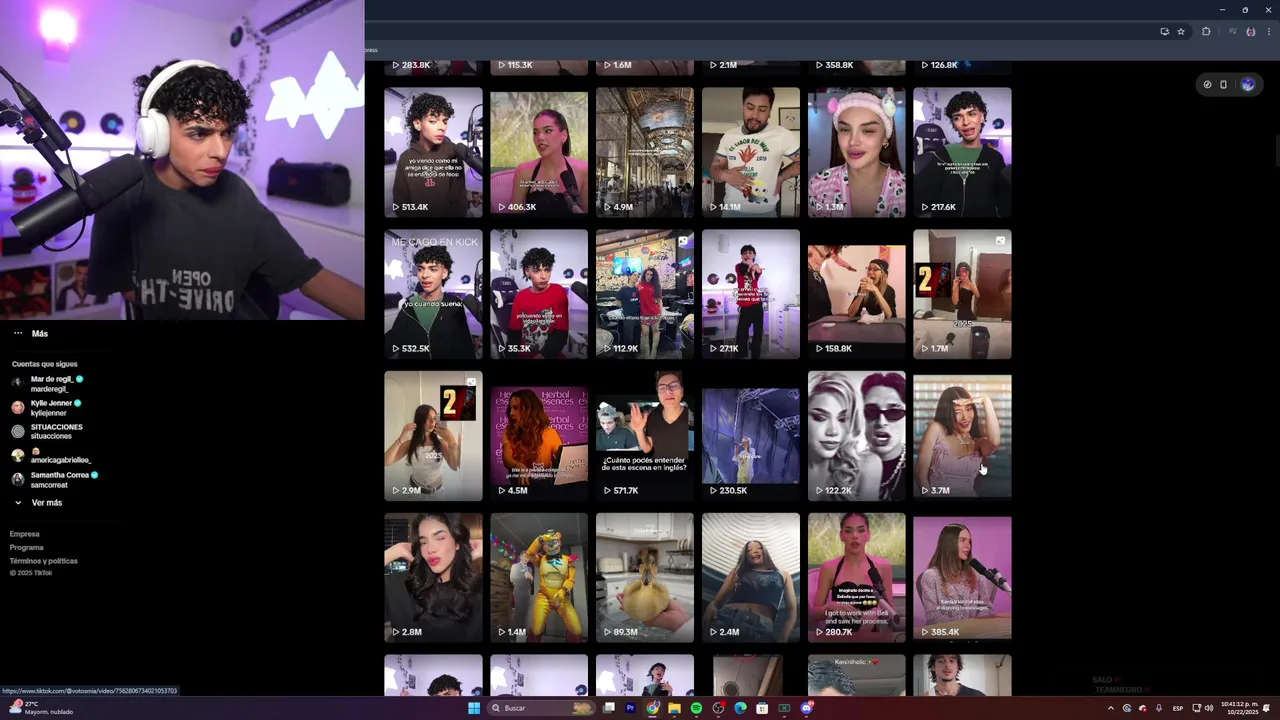The height and width of the screenshot is (720, 1280).
Task: Open inglés scene video with 571.7K views
Action: tap(645, 436)
